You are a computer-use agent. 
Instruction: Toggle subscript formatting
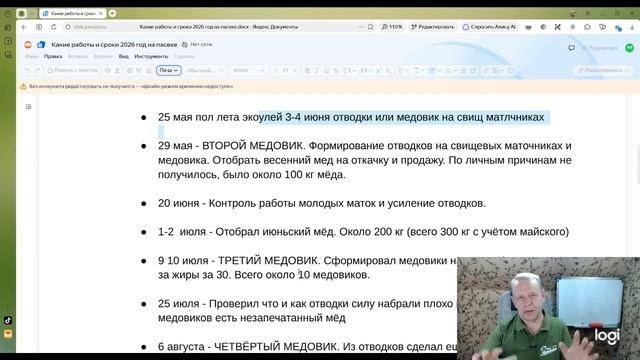[388, 71]
